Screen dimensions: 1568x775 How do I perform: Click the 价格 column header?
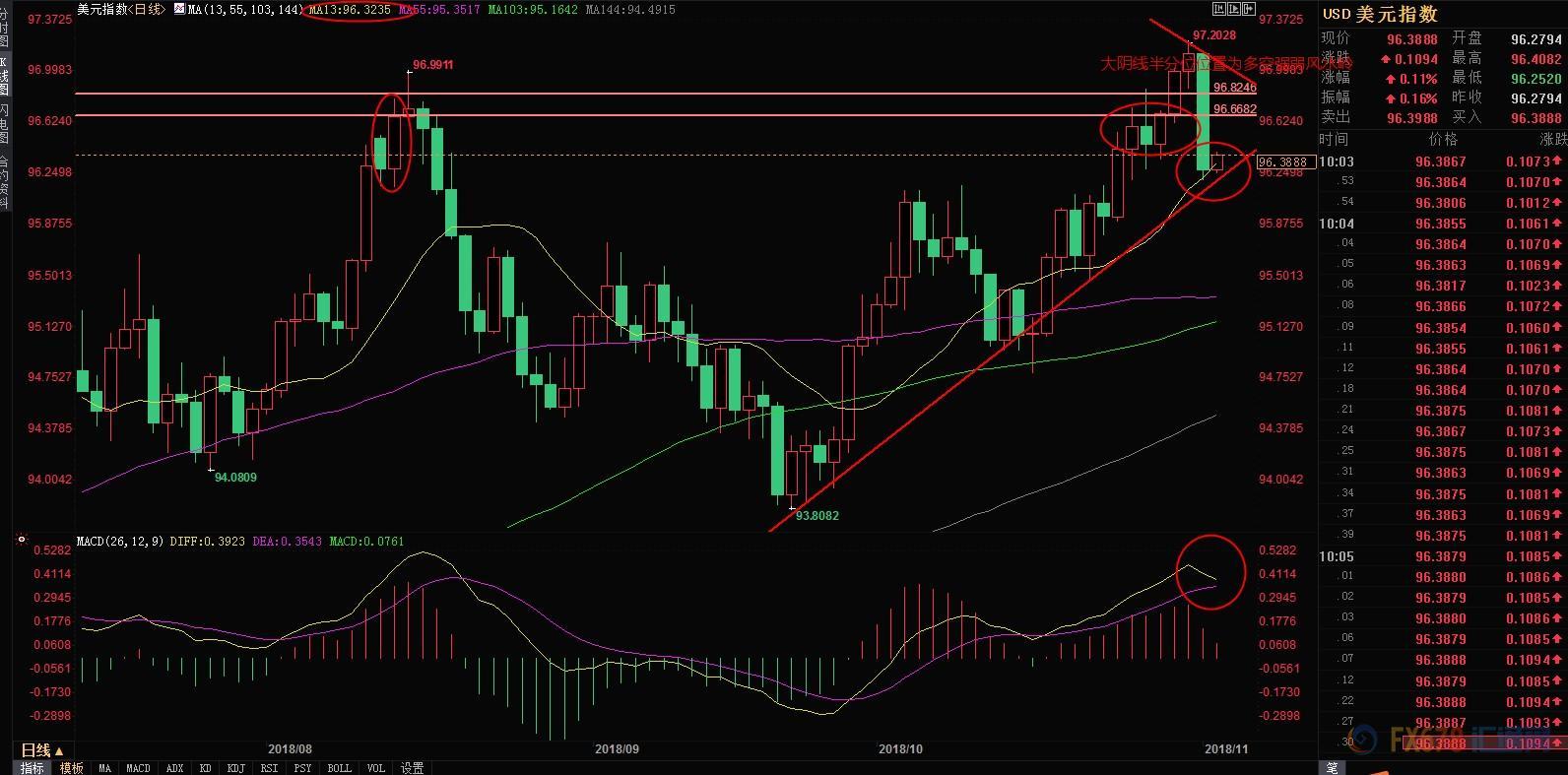pyautogui.click(x=1442, y=140)
